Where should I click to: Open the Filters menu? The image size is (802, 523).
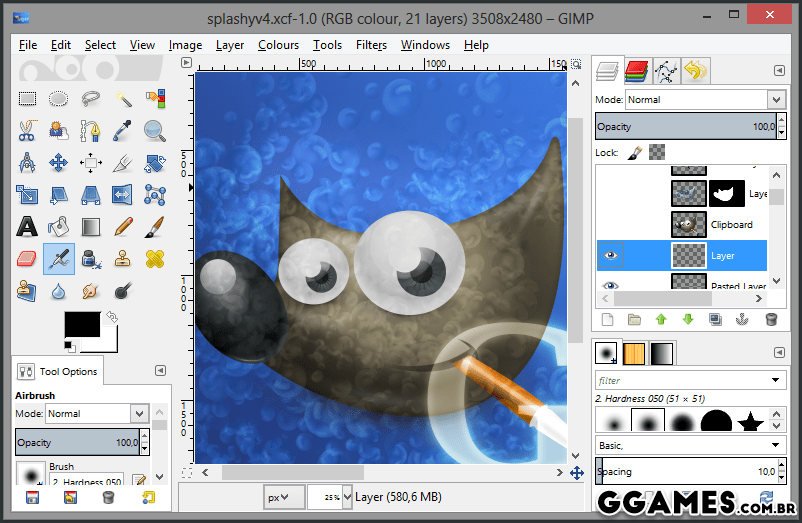tap(371, 45)
